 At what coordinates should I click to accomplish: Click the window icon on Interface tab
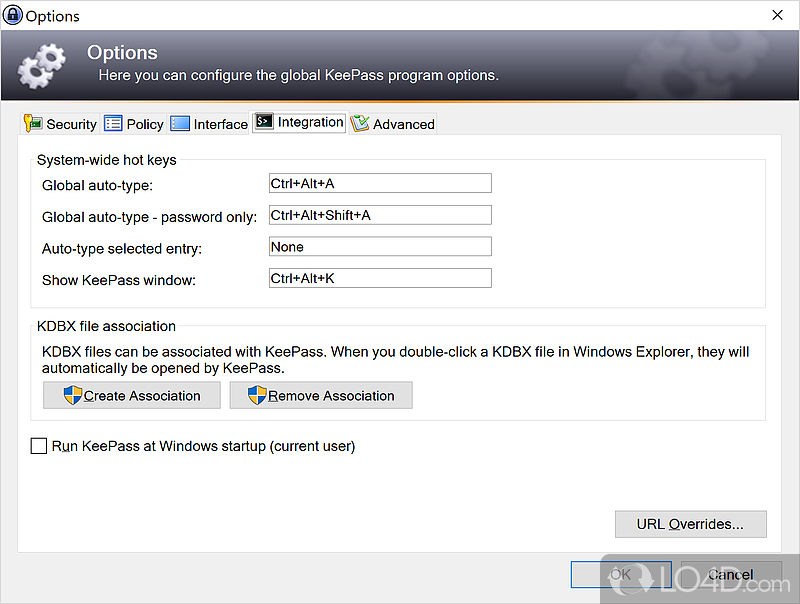pos(180,123)
